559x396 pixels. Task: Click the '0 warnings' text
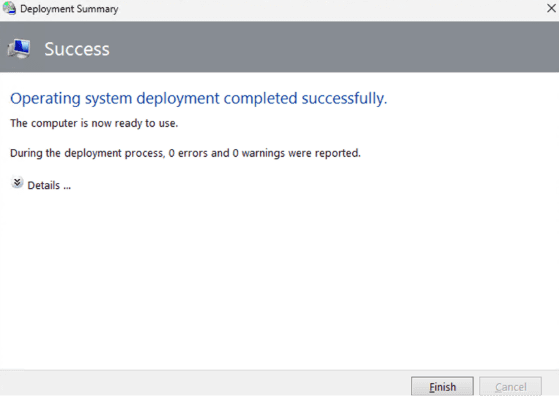pyautogui.click(x=259, y=153)
